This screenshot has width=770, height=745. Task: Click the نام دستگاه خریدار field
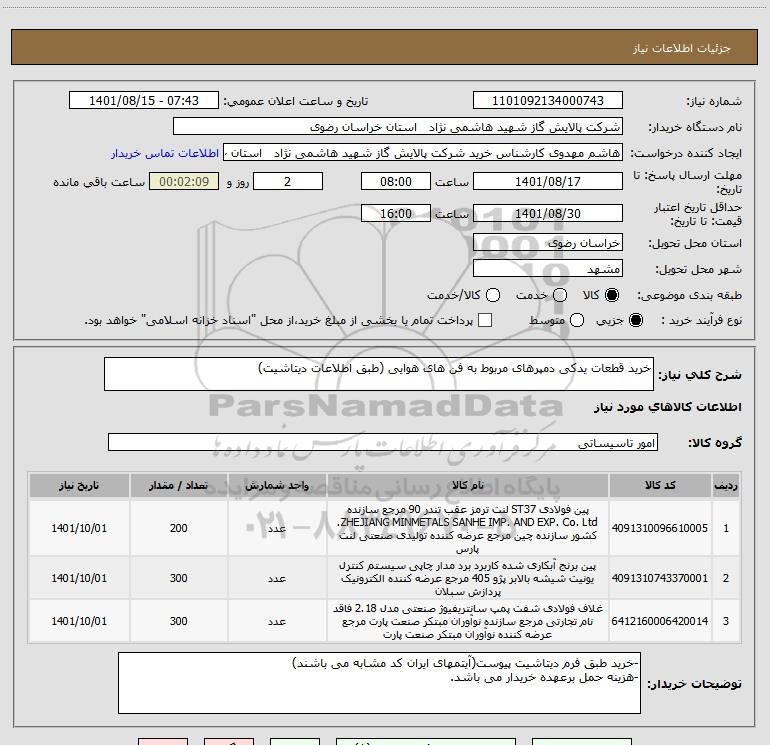(x=397, y=128)
